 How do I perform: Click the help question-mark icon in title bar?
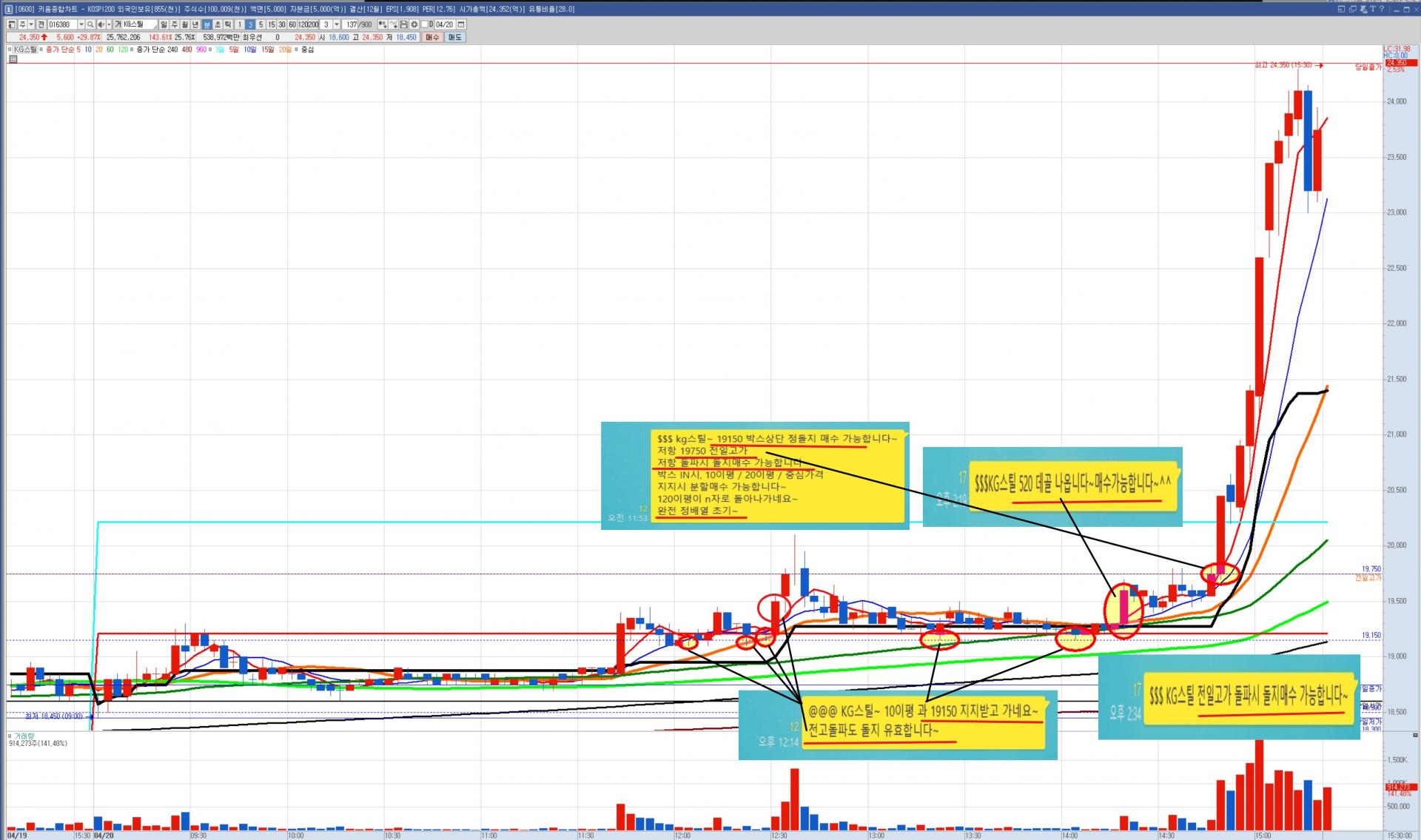click(x=1382, y=10)
